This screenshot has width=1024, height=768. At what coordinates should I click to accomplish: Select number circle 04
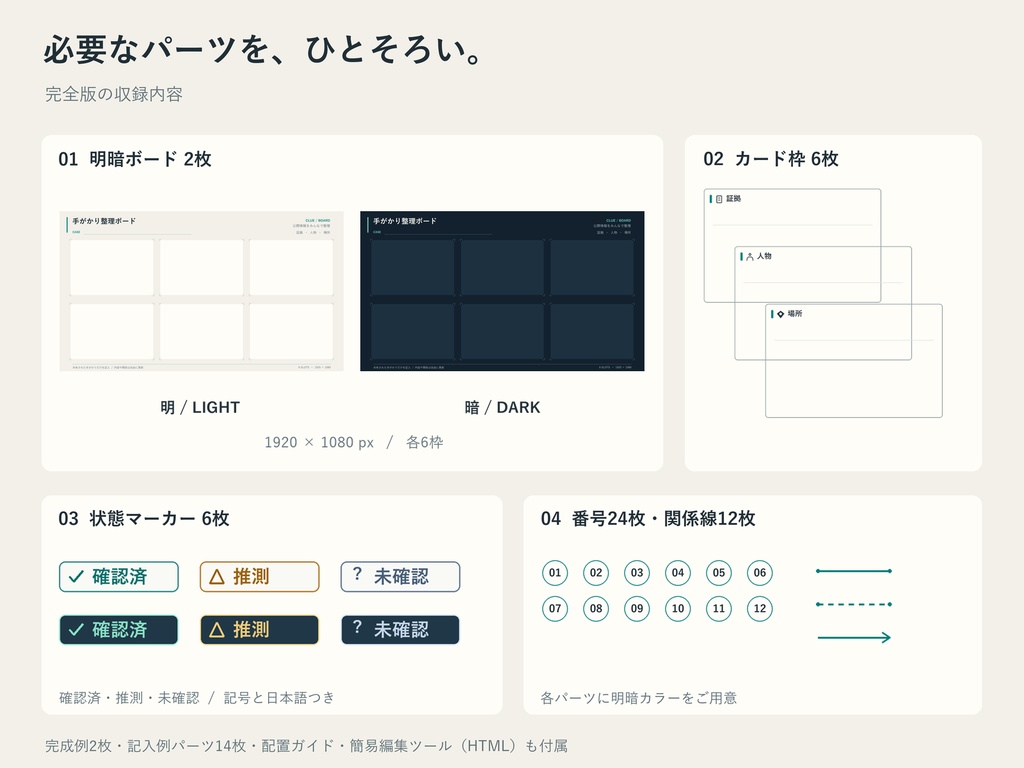pyautogui.click(x=678, y=573)
